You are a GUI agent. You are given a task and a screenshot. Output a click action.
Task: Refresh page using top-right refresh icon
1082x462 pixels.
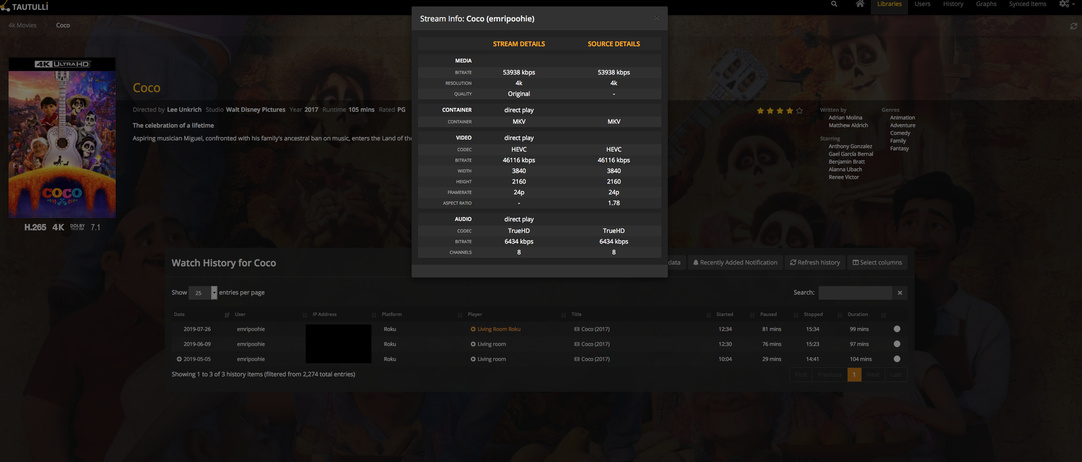(1073, 26)
